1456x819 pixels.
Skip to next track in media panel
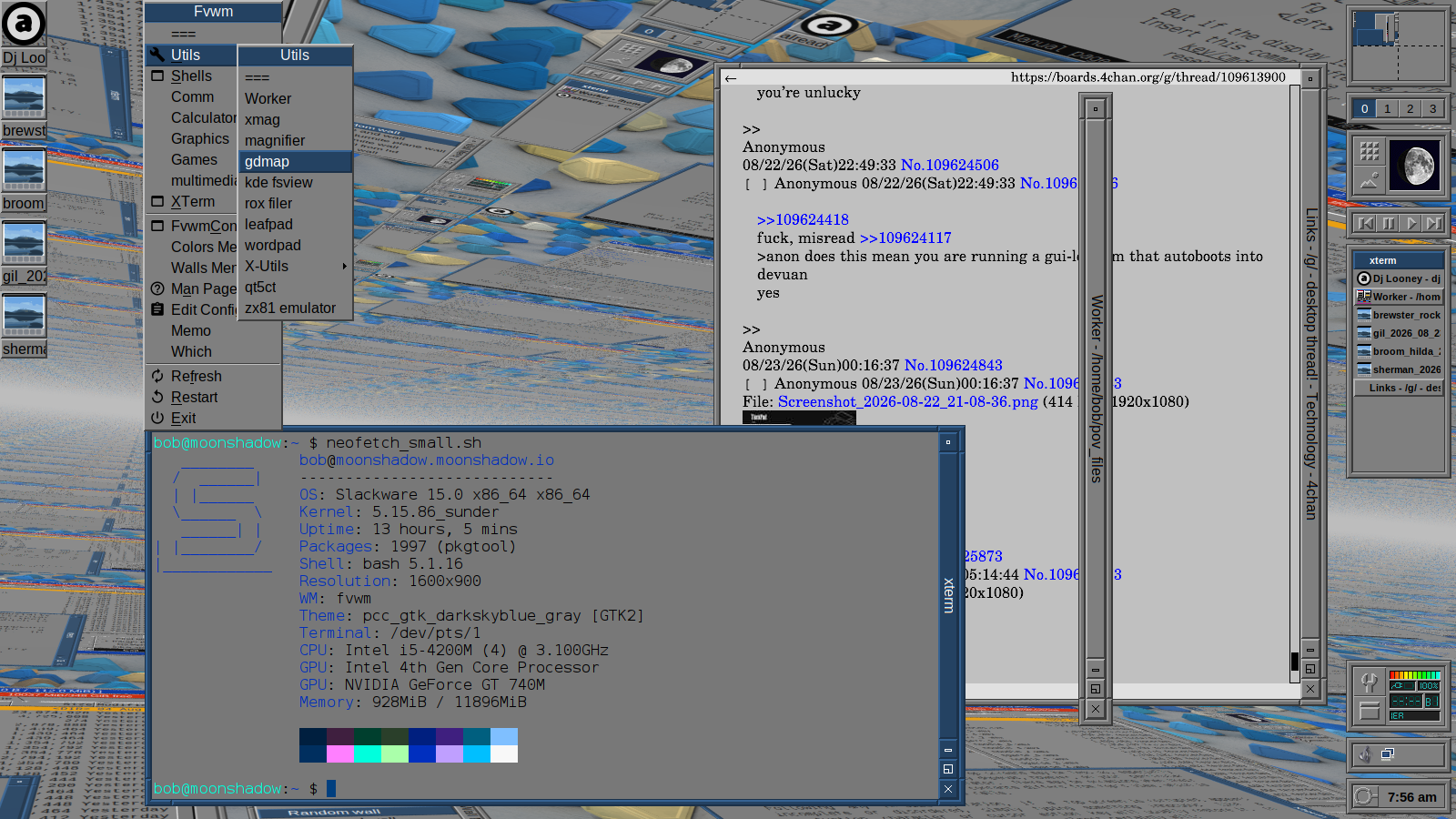1434,223
